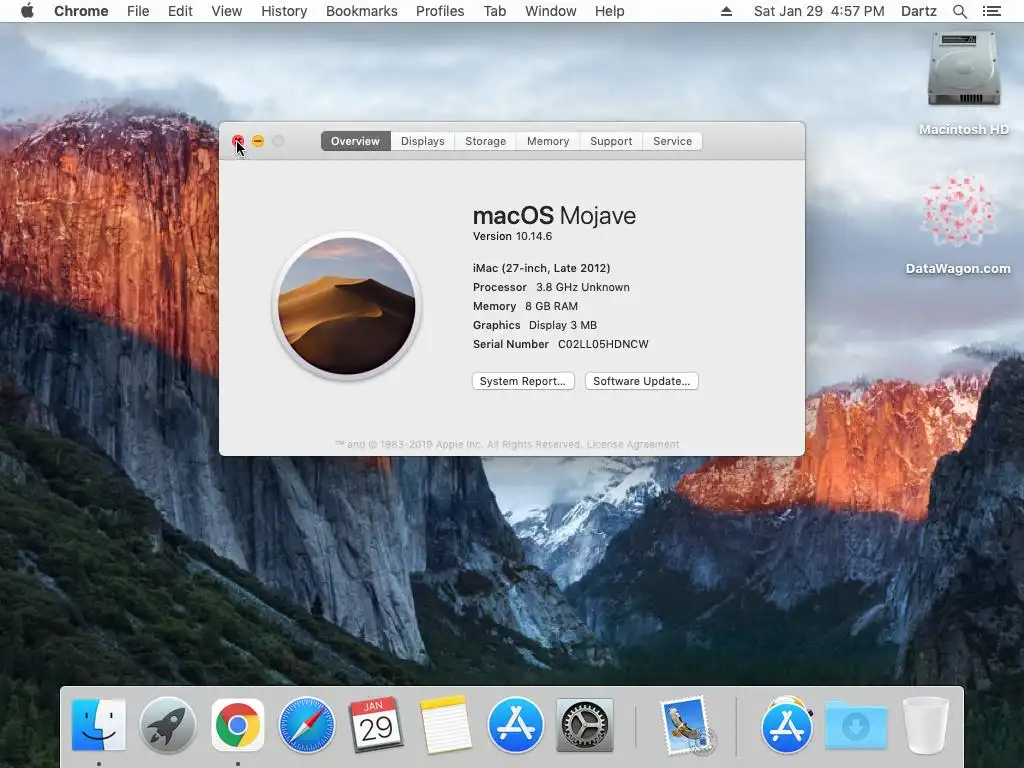Click the App Store icon beside Downloads folder

point(787,725)
